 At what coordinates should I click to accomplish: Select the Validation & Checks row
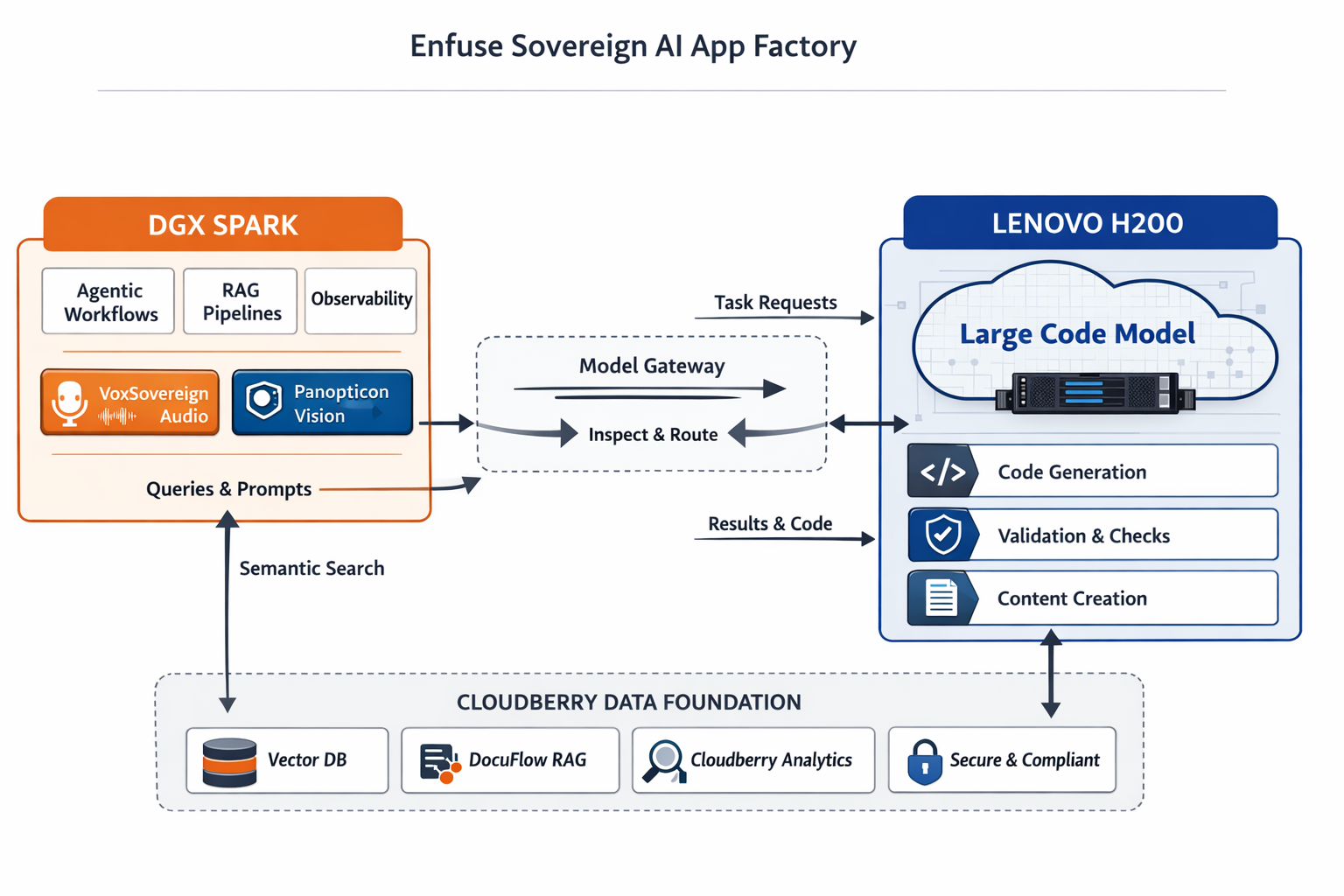tap(1093, 535)
